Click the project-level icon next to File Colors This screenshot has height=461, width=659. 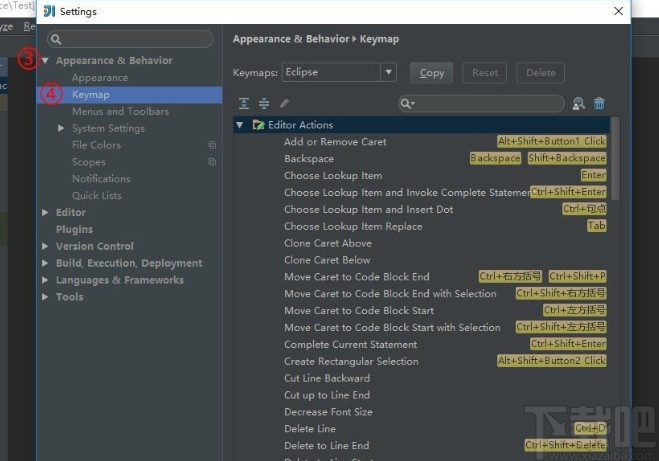211,145
